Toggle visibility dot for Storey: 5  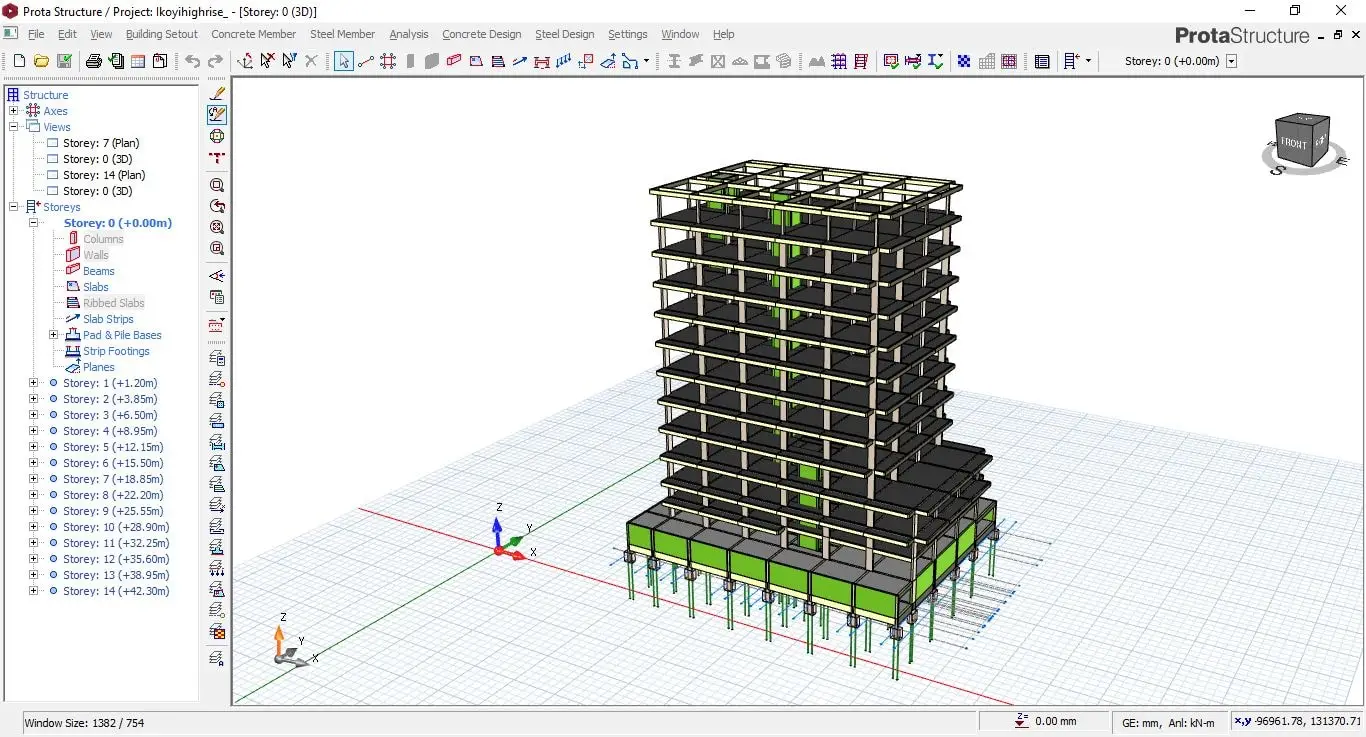click(x=53, y=447)
